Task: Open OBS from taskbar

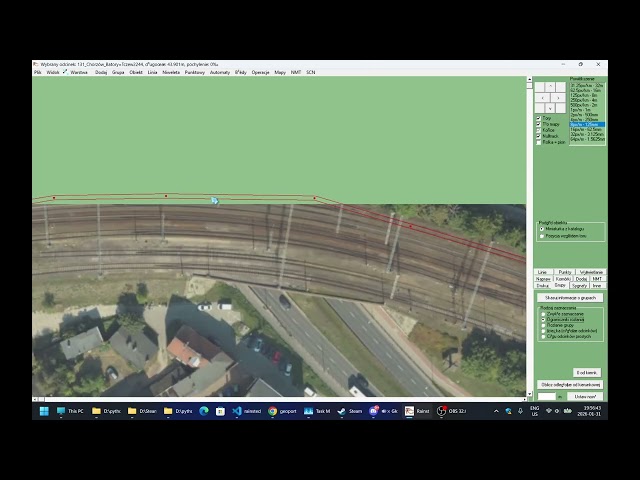Action: point(451,411)
